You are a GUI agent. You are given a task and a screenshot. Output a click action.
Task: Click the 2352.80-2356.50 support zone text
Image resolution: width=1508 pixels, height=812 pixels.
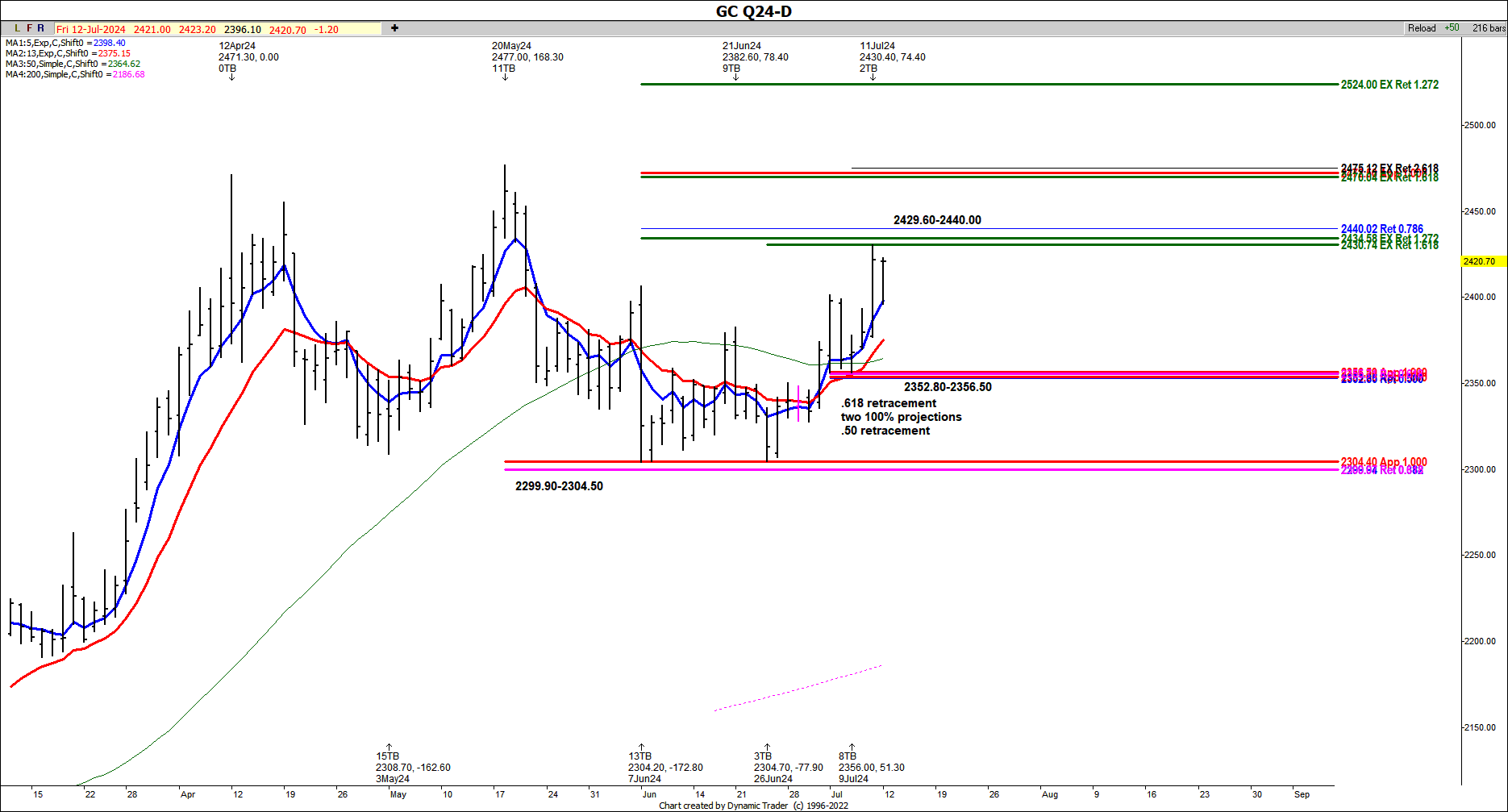948,387
